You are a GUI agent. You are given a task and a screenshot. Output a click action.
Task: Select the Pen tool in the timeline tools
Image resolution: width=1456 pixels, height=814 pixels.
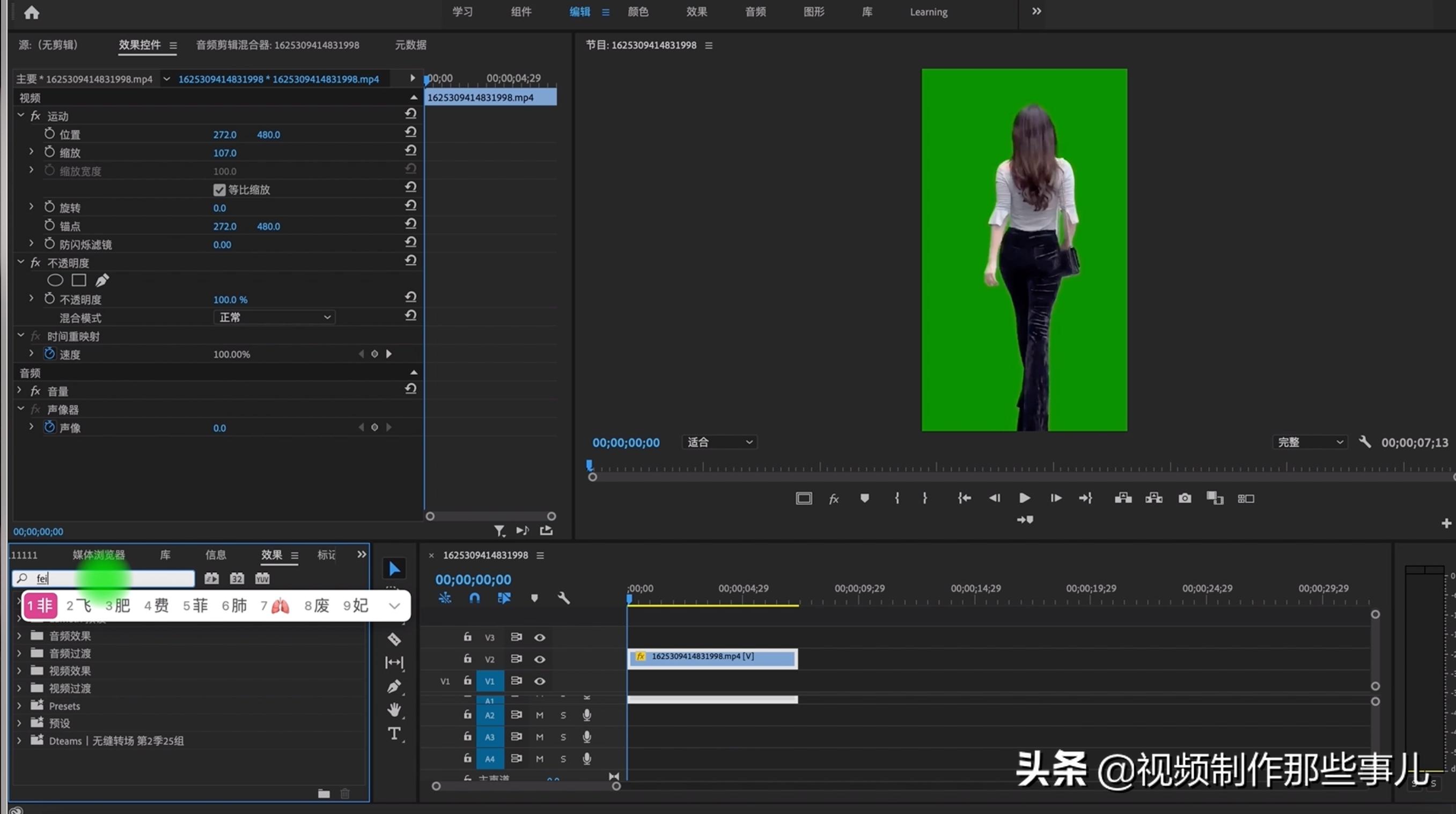tap(394, 686)
